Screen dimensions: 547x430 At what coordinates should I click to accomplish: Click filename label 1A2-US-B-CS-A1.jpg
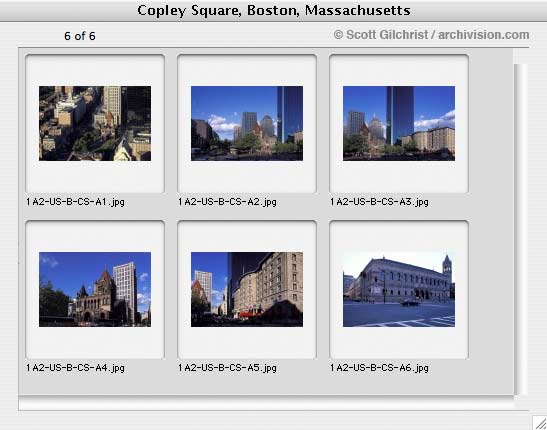coord(75,202)
